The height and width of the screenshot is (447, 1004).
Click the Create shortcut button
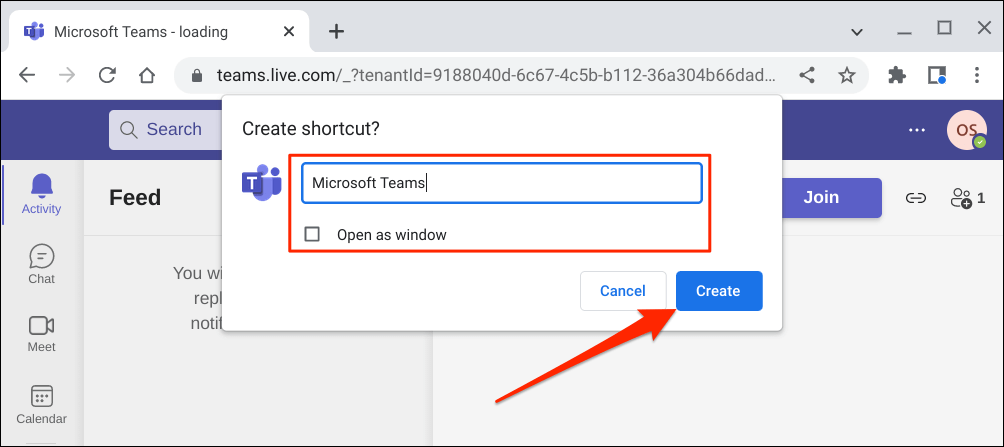point(718,291)
